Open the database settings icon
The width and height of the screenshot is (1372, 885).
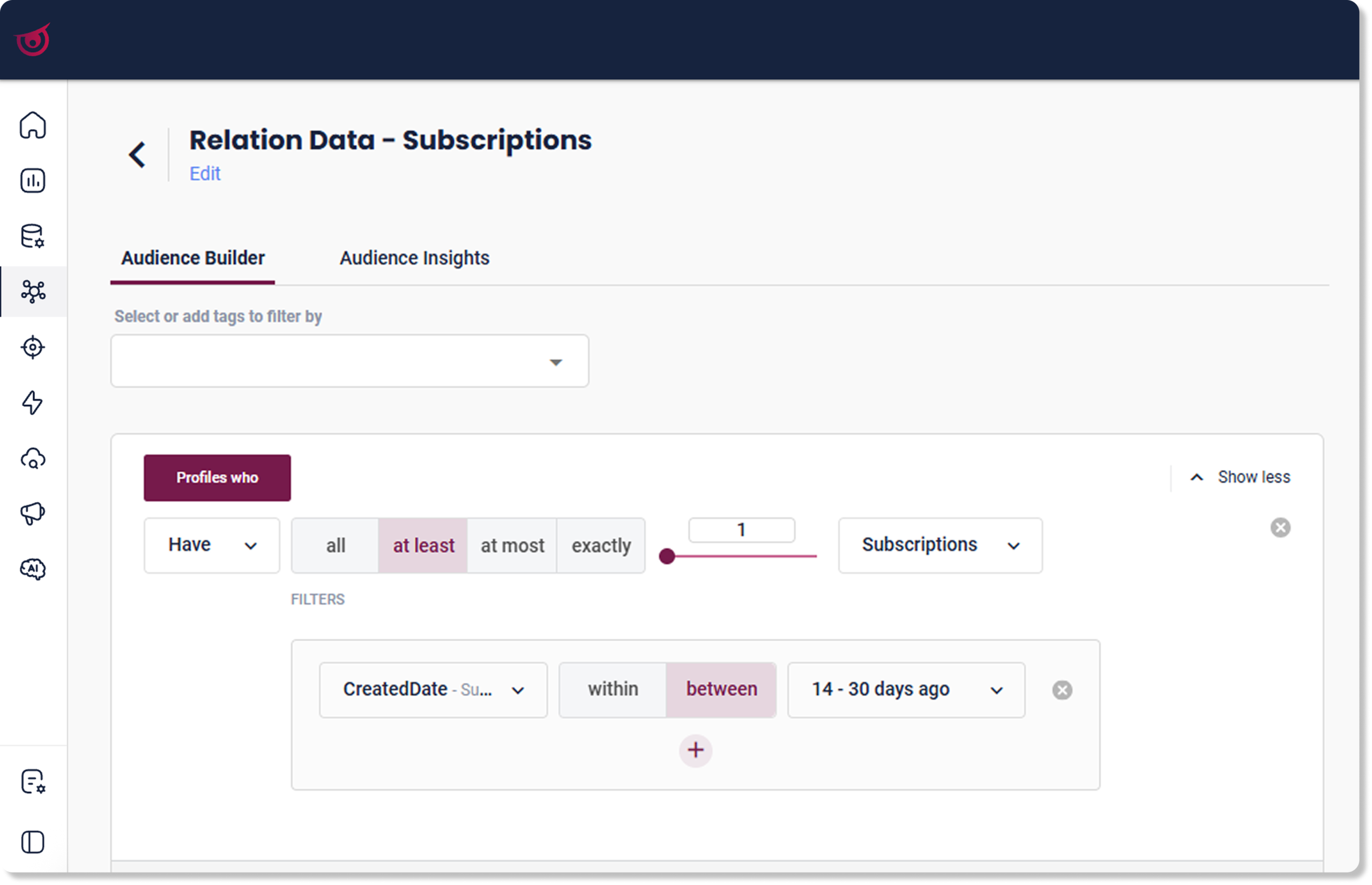(33, 236)
